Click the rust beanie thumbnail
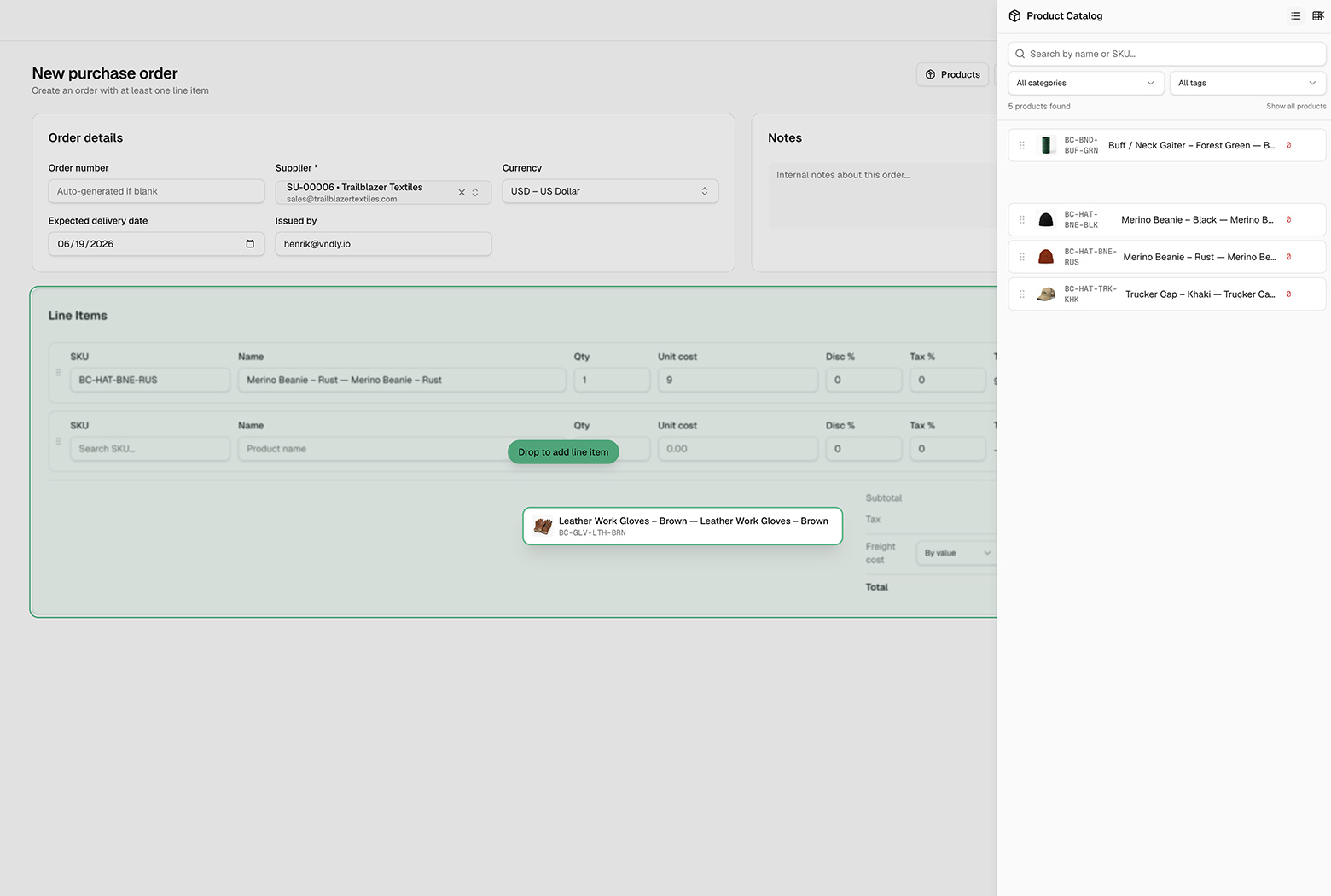Viewport: 1331px width, 896px height. coord(1046,257)
